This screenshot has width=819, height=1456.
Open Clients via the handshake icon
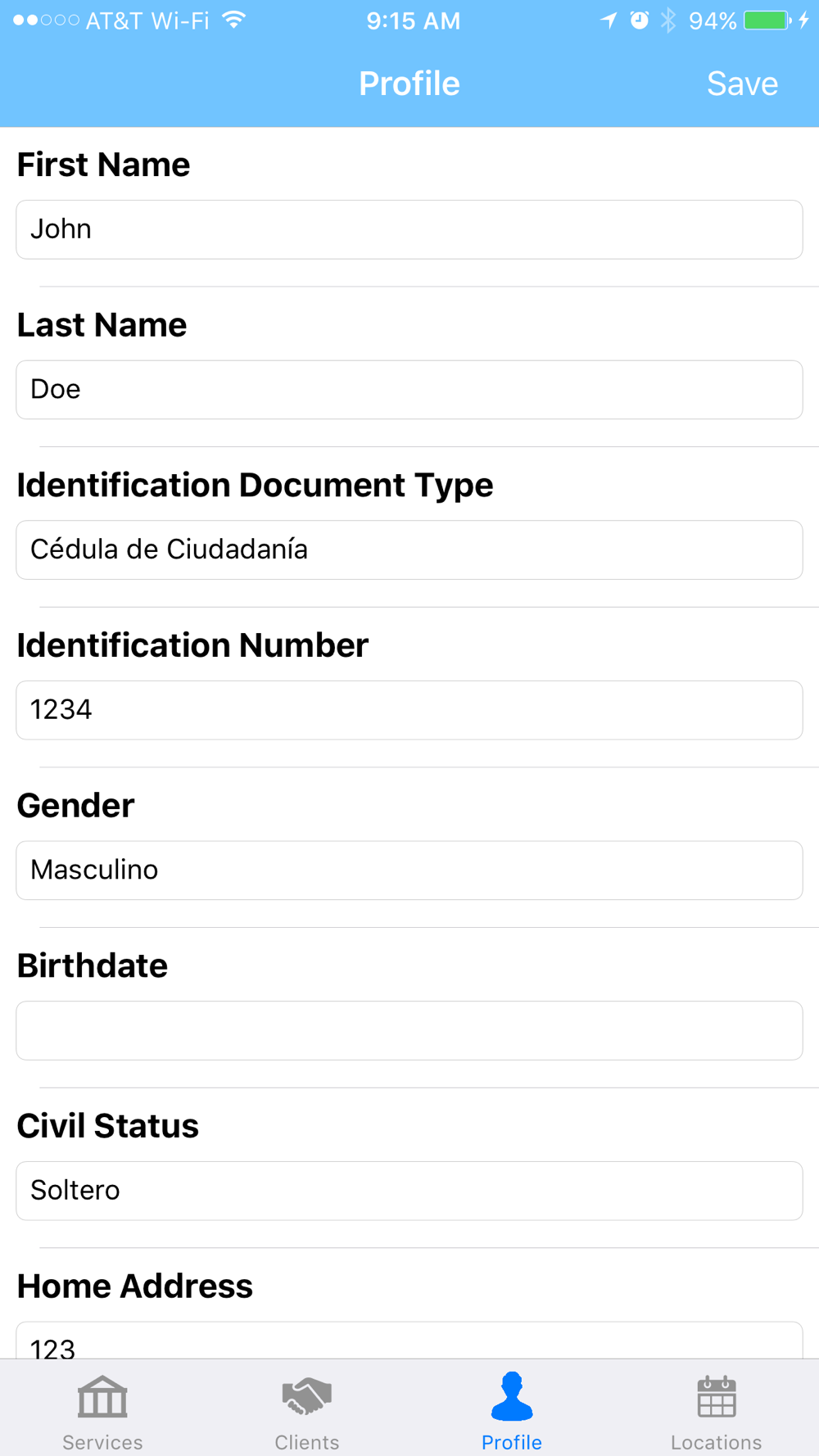pyautogui.click(x=306, y=1396)
